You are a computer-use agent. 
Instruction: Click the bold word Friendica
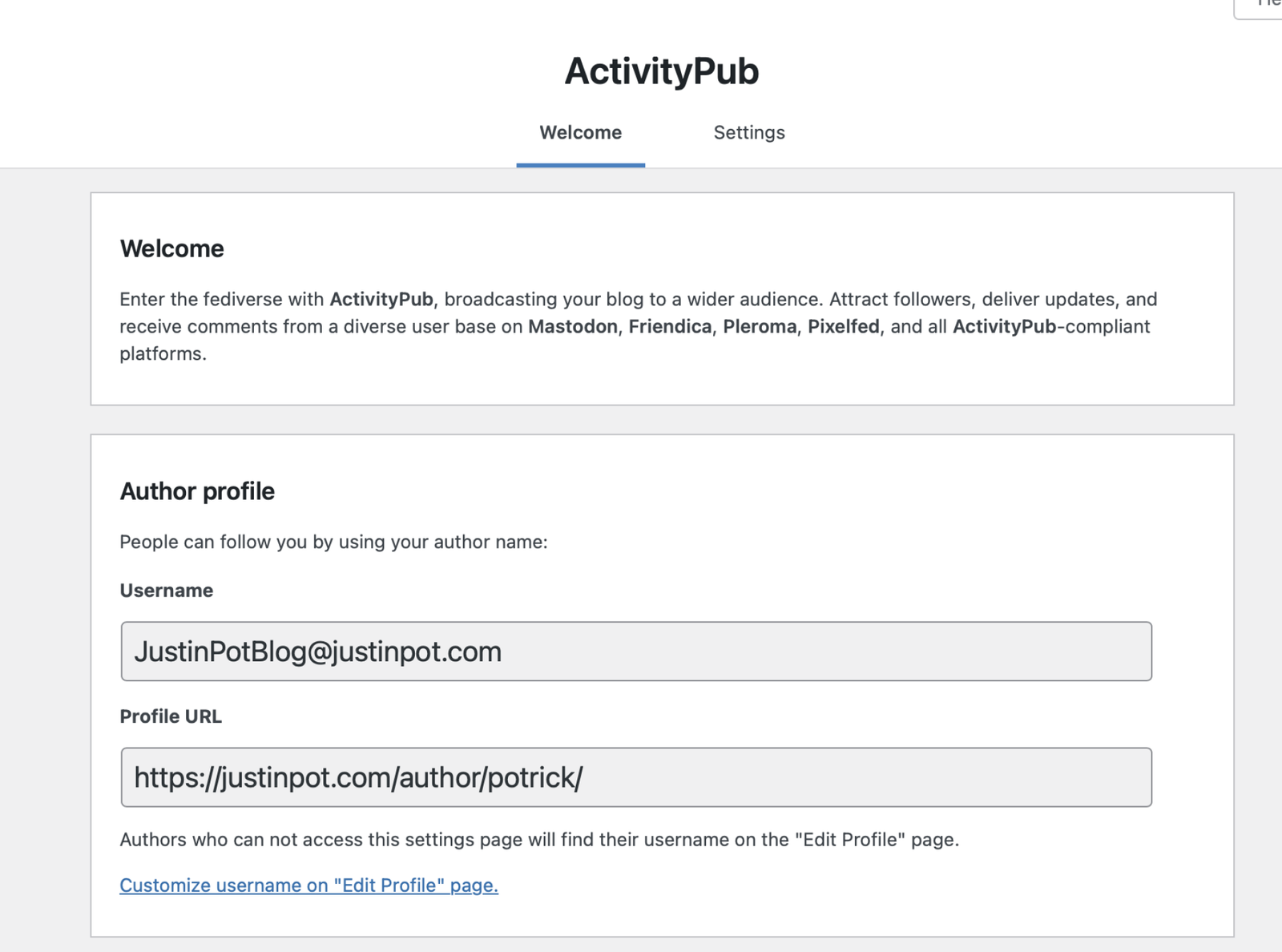coord(670,327)
